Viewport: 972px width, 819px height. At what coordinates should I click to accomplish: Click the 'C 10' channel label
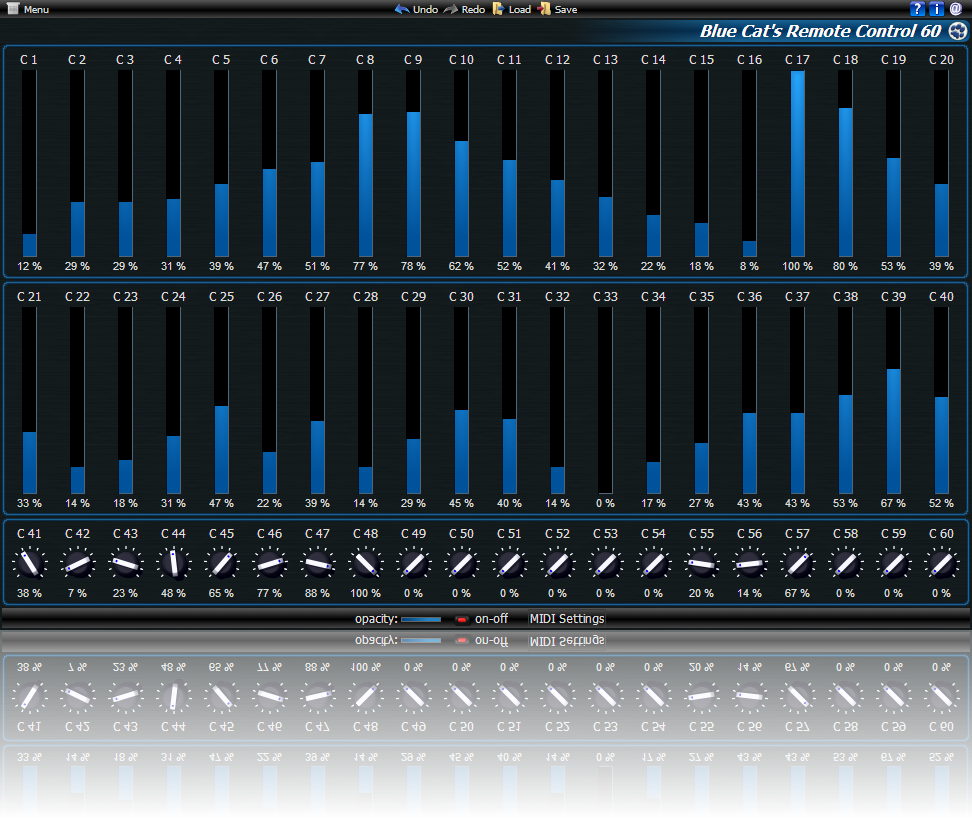pyautogui.click(x=461, y=60)
